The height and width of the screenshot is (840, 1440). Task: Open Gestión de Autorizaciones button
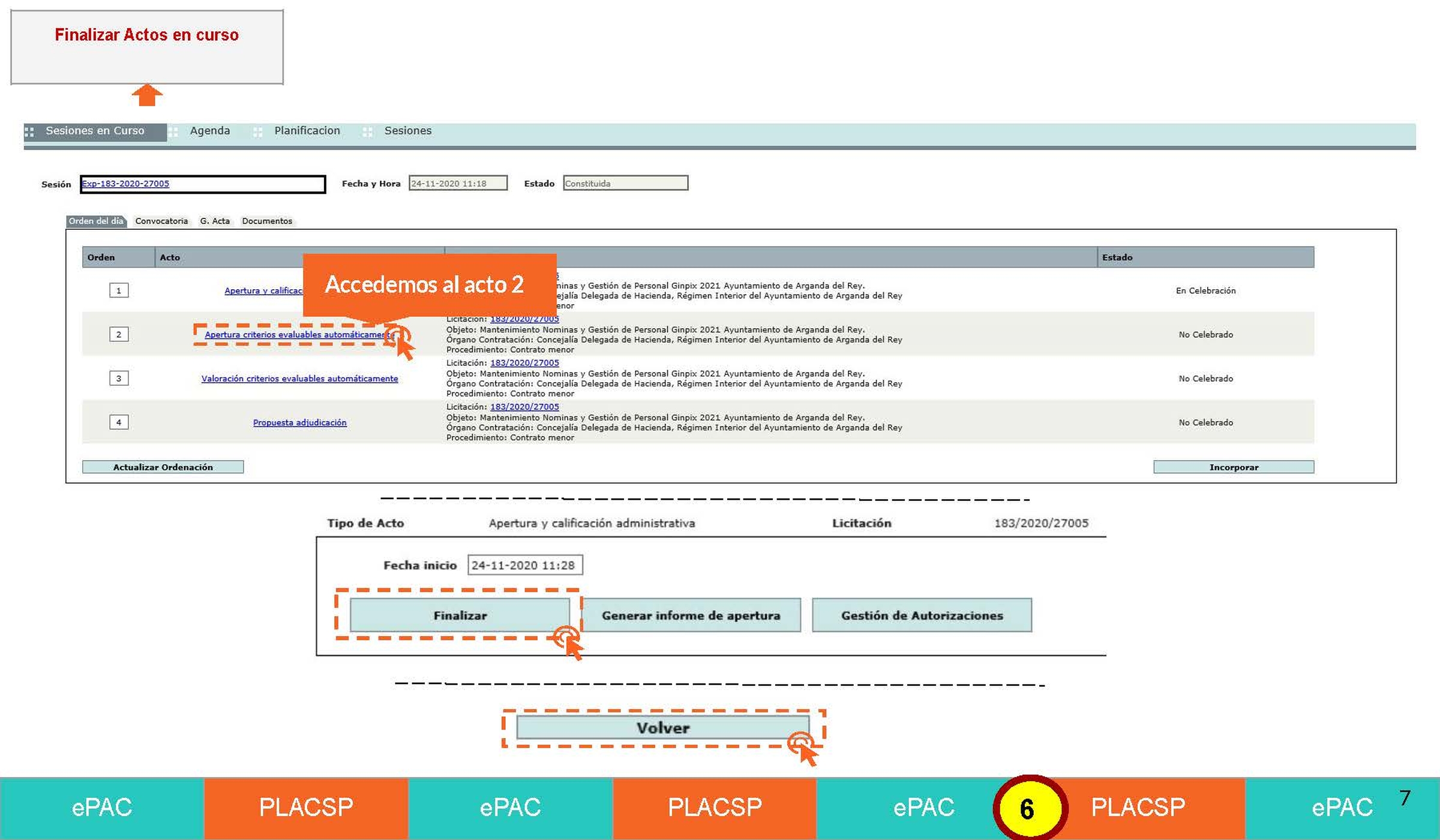pos(922,615)
